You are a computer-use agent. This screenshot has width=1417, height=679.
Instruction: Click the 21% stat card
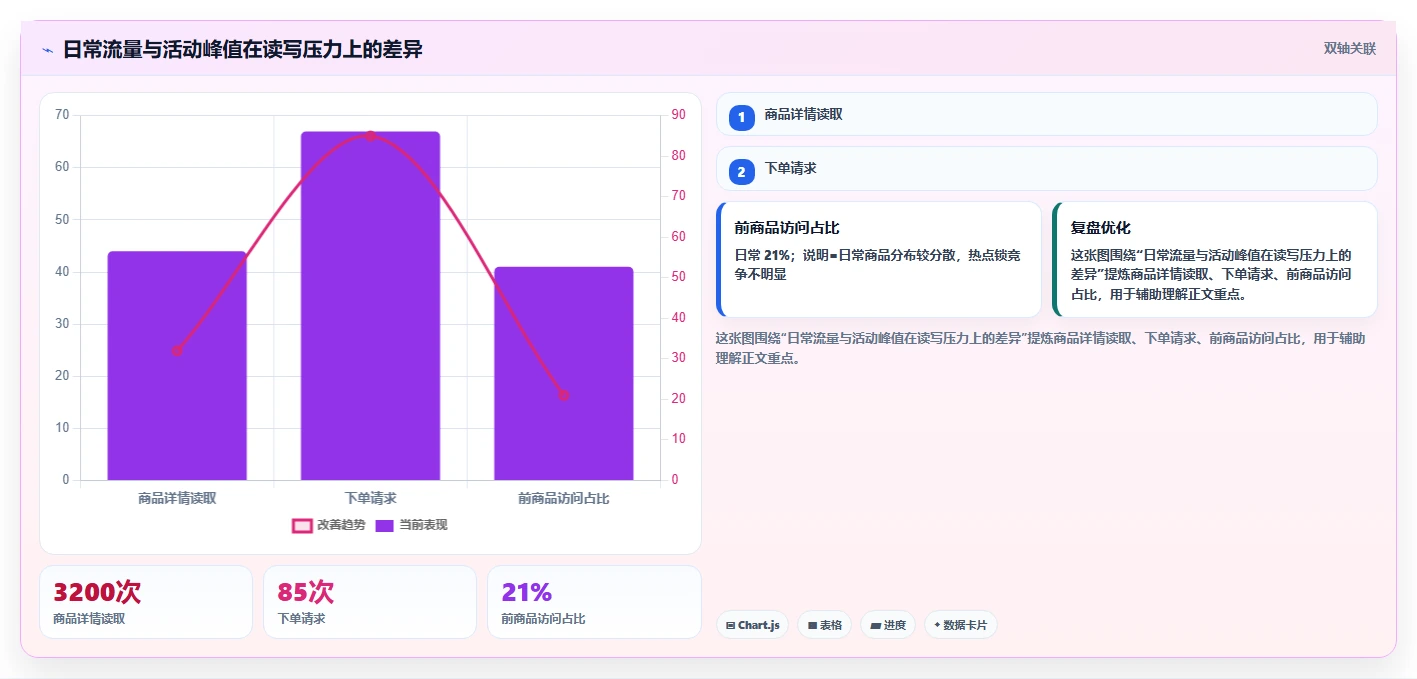pos(594,602)
